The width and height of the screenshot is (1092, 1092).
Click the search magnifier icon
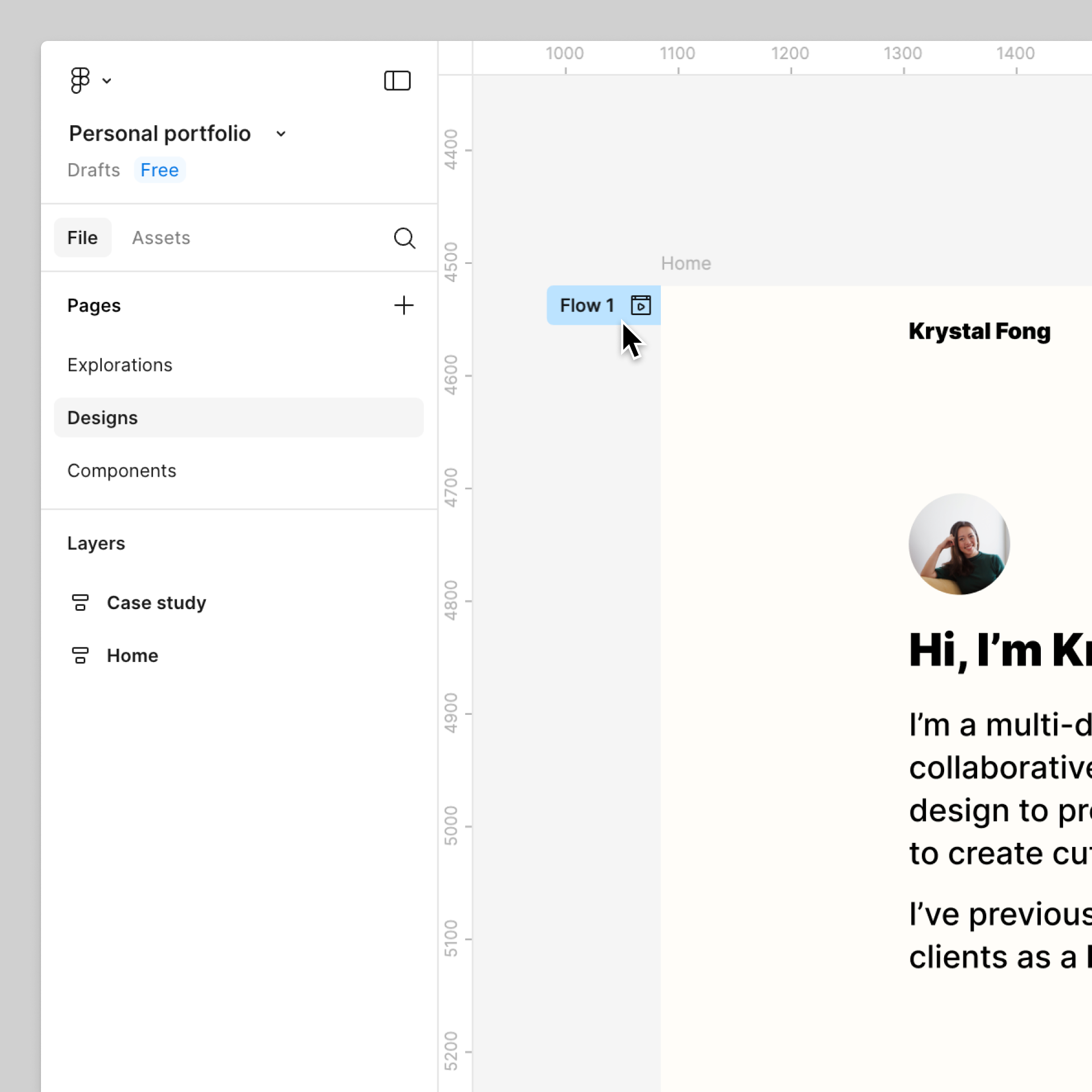[x=404, y=238]
